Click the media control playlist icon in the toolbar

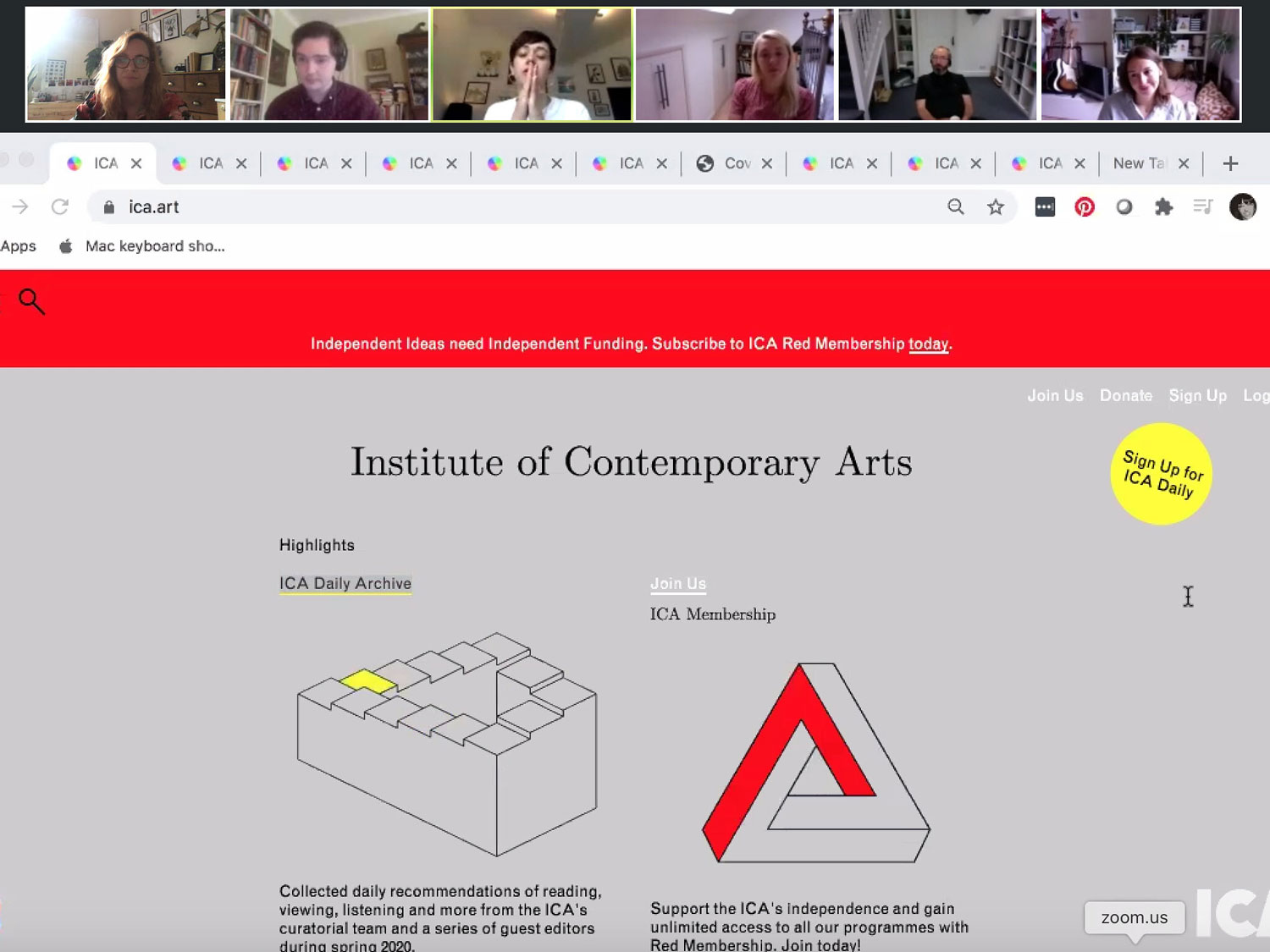(x=1203, y=206)
